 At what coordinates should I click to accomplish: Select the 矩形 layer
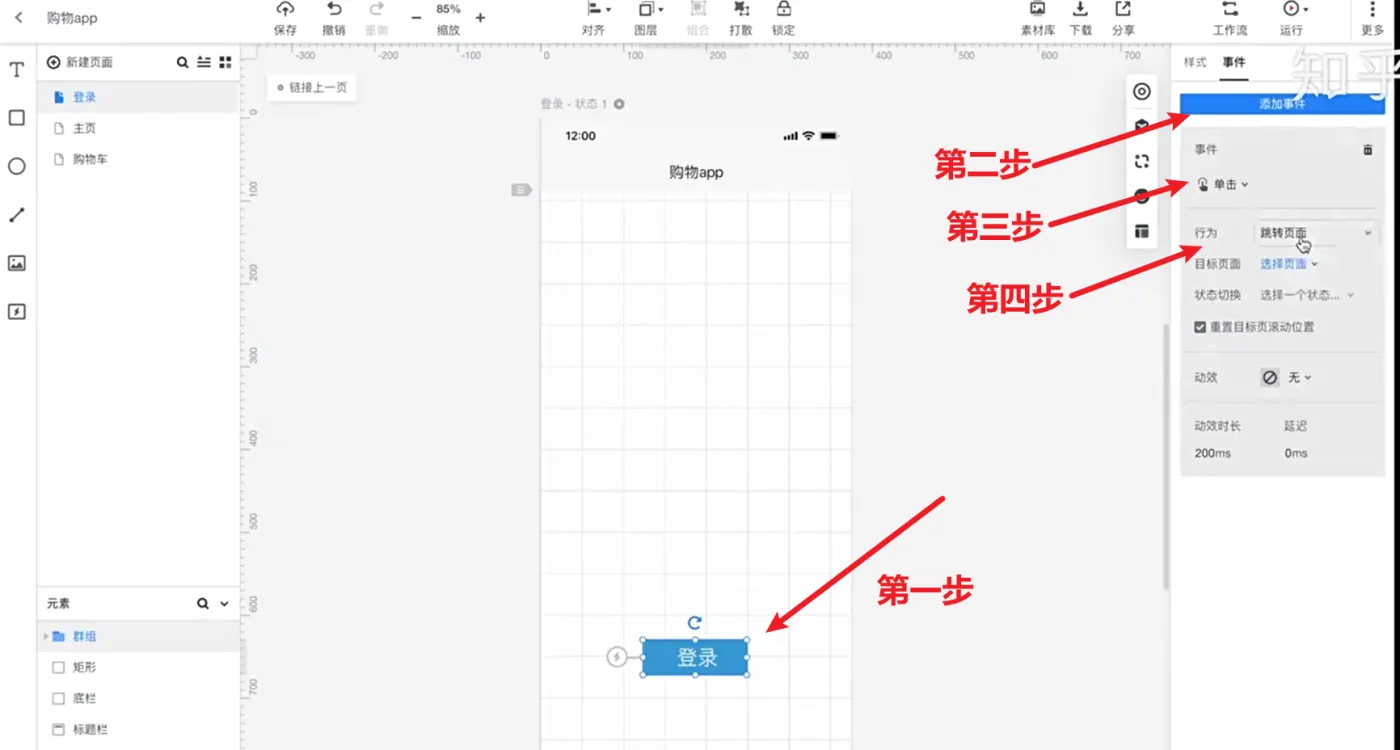pos(138,667)
